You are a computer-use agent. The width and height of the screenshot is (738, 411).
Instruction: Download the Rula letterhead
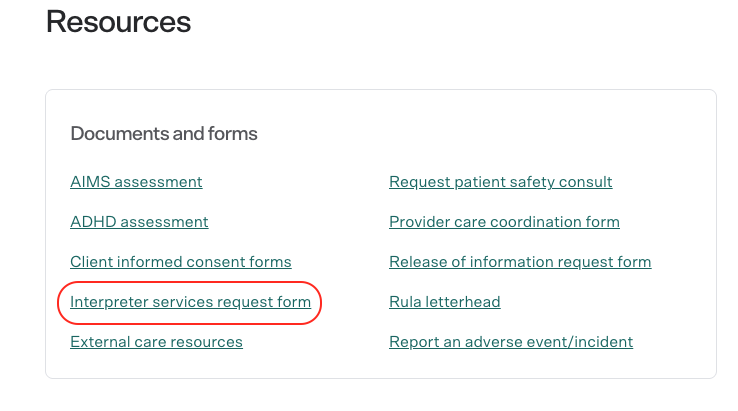click(444, 302)
